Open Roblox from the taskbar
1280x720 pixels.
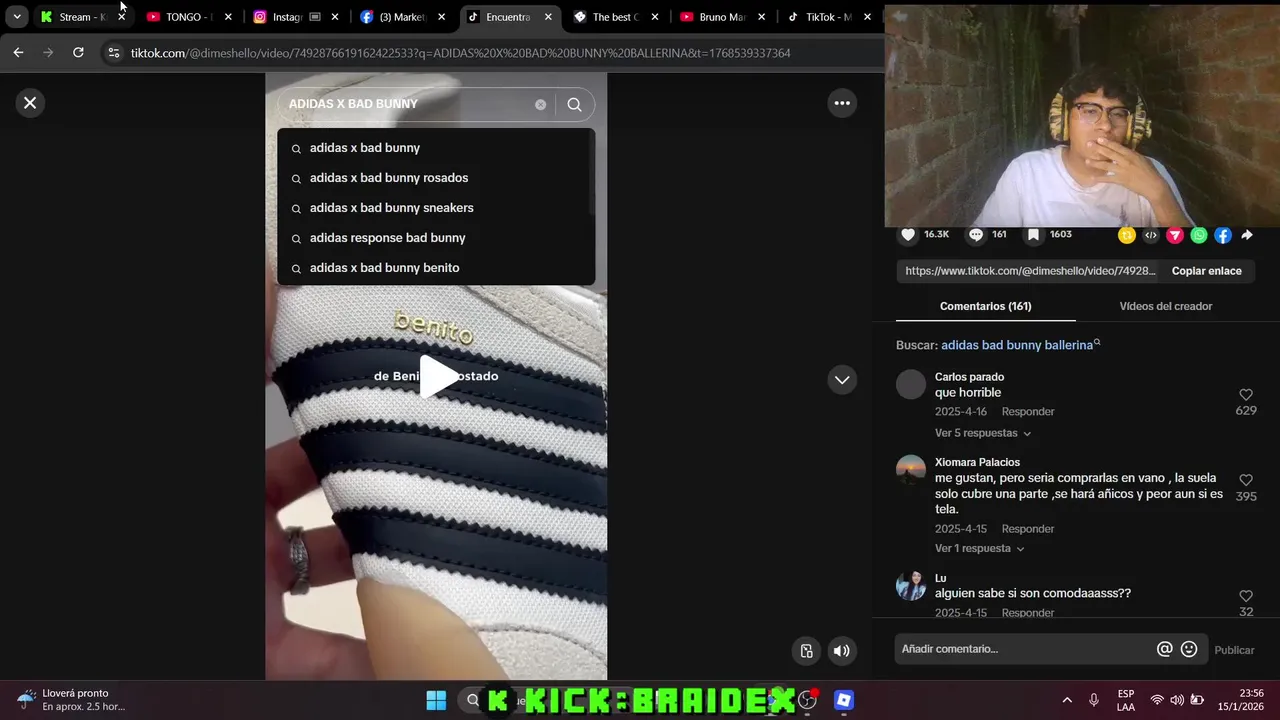(x=844, y=700)
